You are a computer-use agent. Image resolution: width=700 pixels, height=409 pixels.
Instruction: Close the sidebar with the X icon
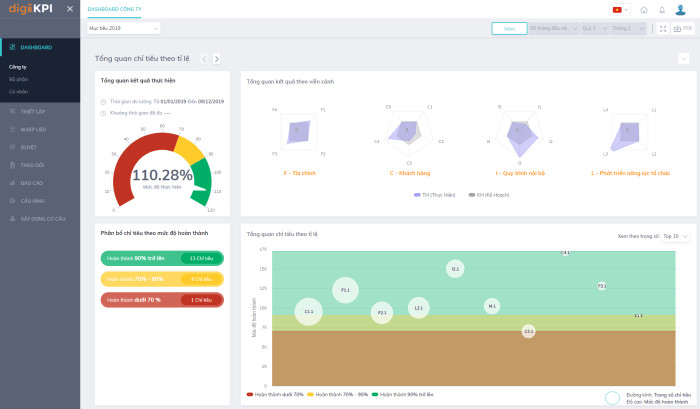tap(69, 9)
